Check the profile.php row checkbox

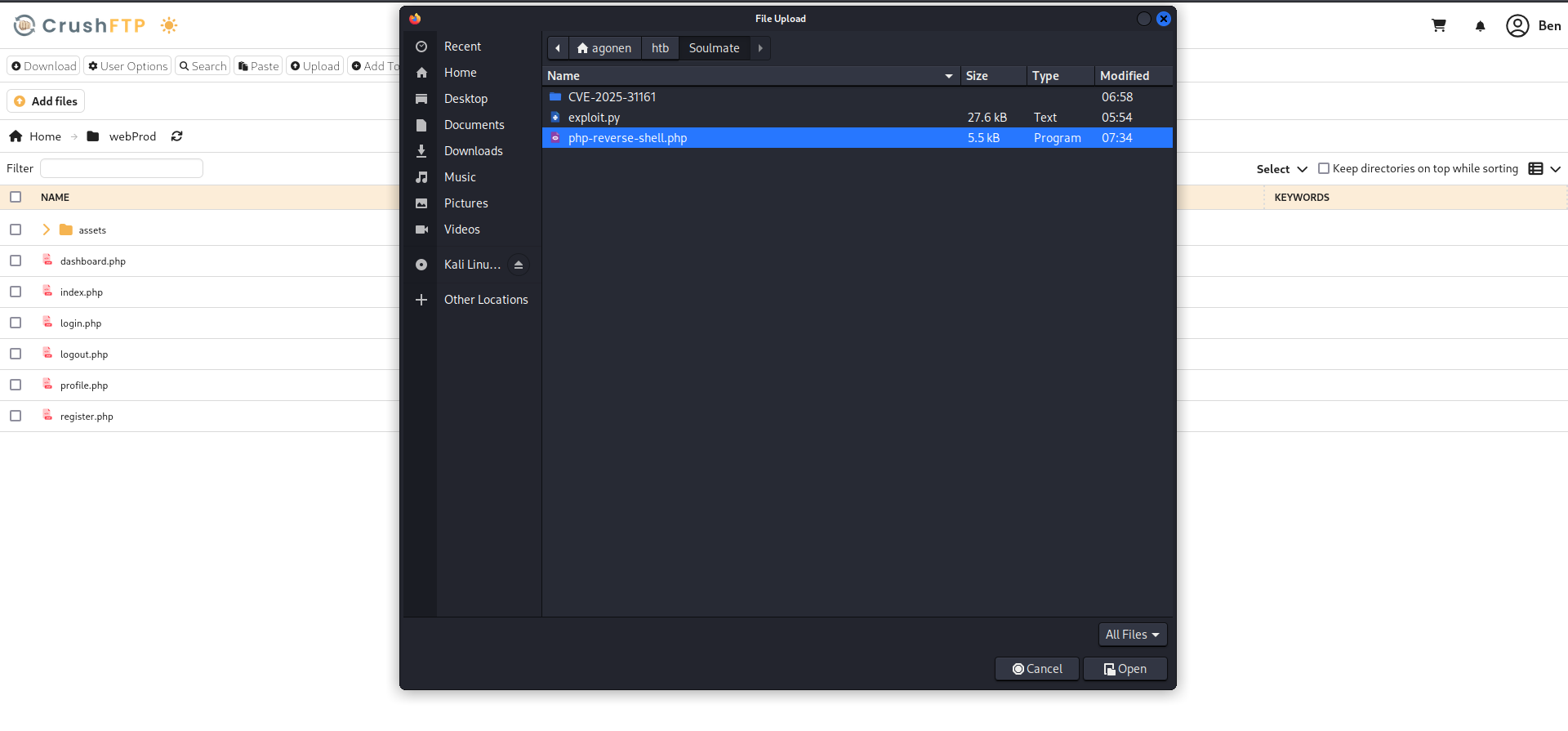click(x=16, y=385)
